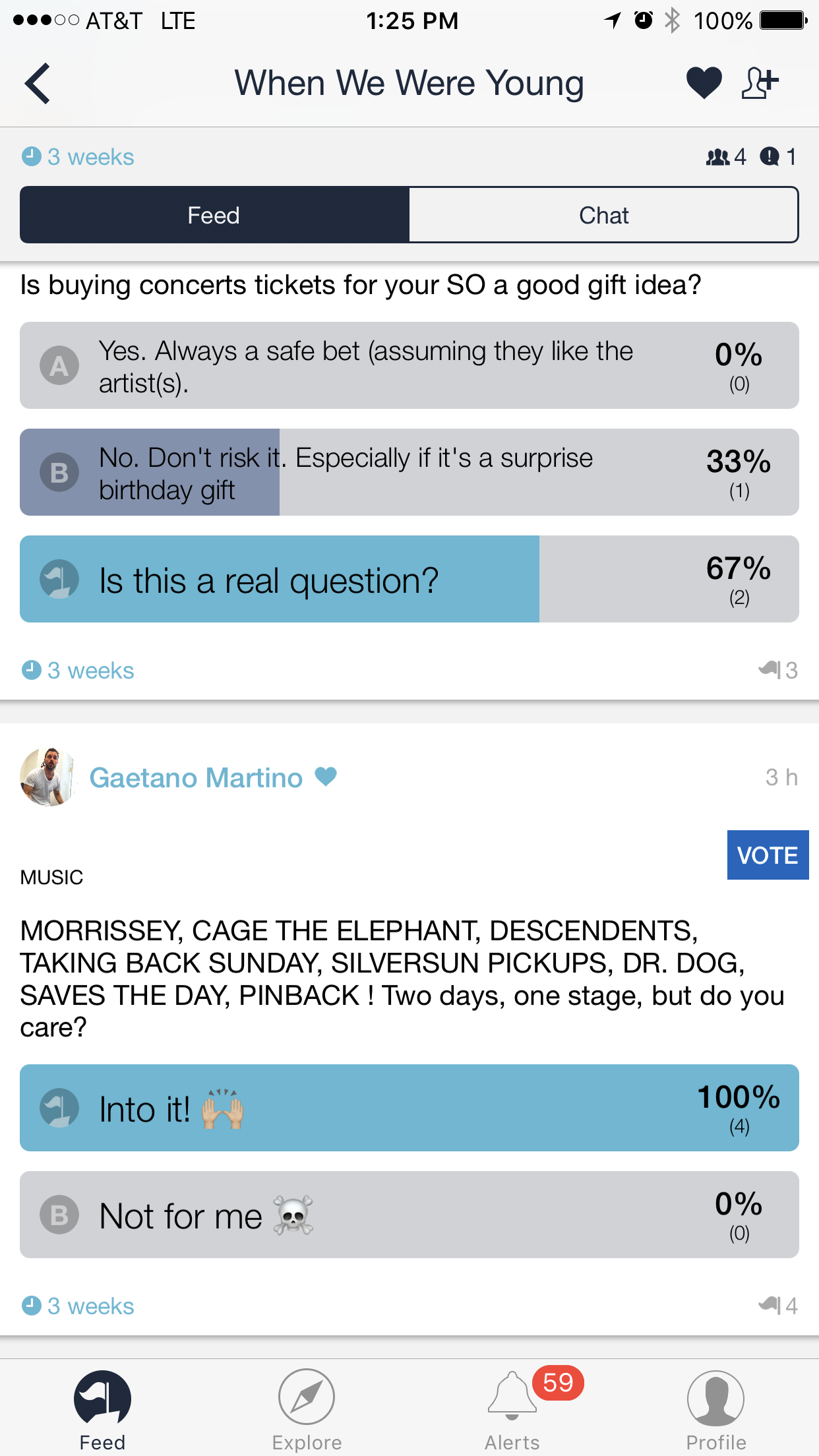This screenshot has width=819, height=1456.
Task: Choose 'Is this a real question?' option
Action: (x=409, y=579)
